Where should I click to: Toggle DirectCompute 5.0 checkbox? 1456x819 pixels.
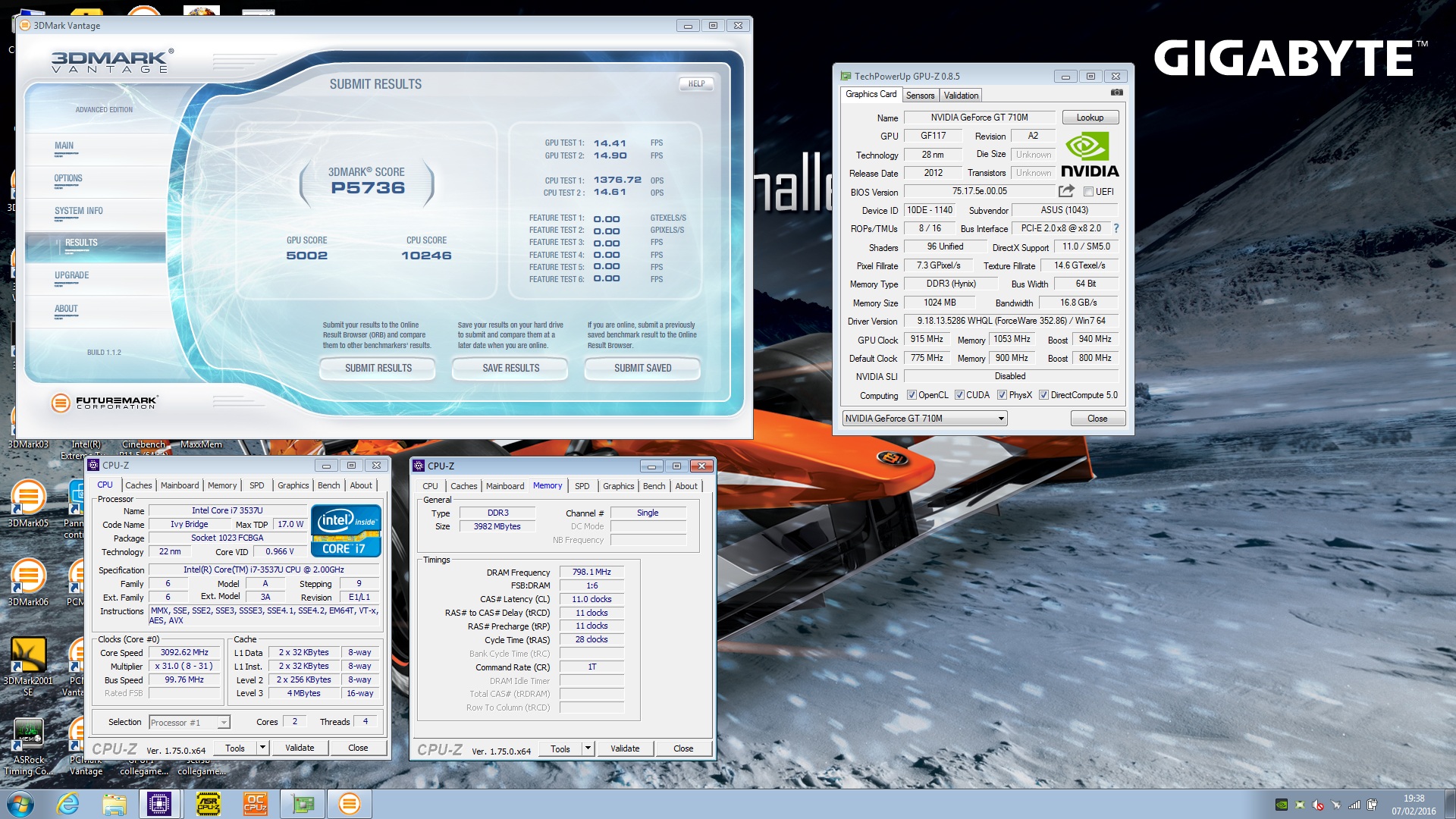1043,395
